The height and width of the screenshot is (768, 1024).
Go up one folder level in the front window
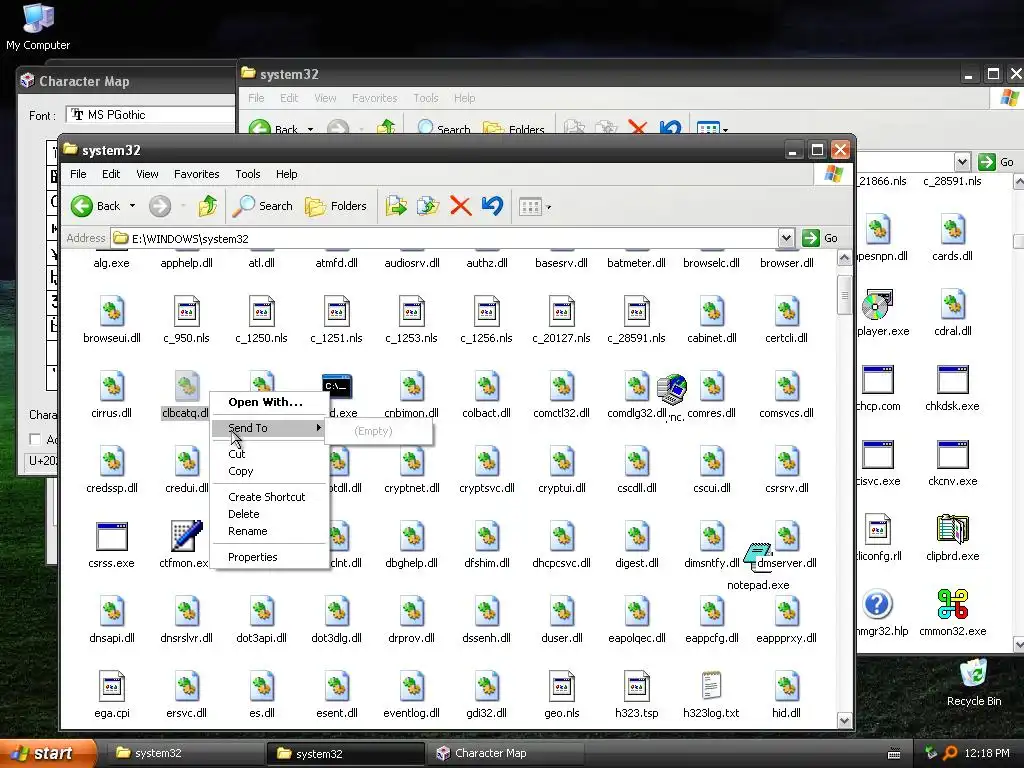pyautogui.click(x=208, y=206)
